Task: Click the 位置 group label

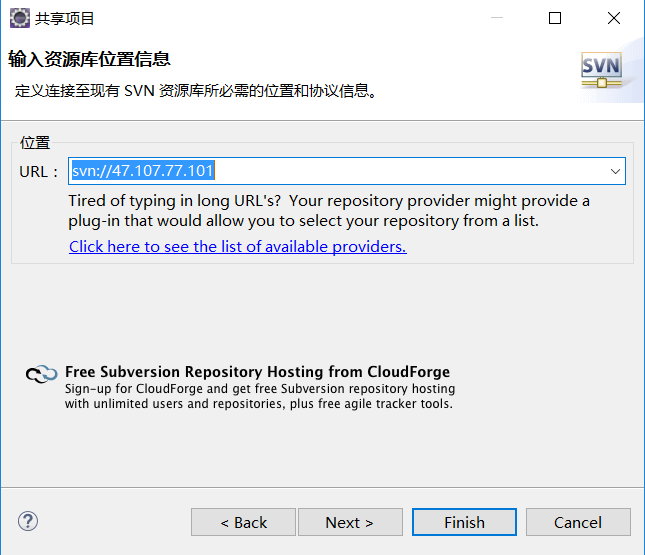Action: [x=35, y=143]
